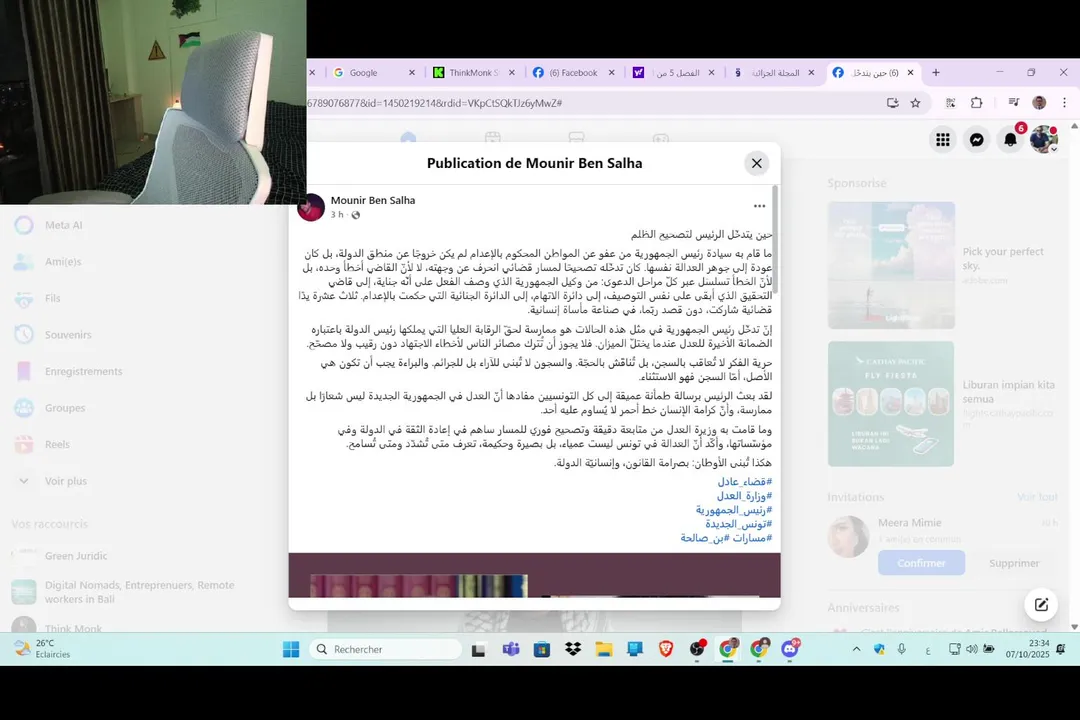This screenshot has height=720, width=1080.
Task: Open the volume control in system tray
Action: pos(972,649)
